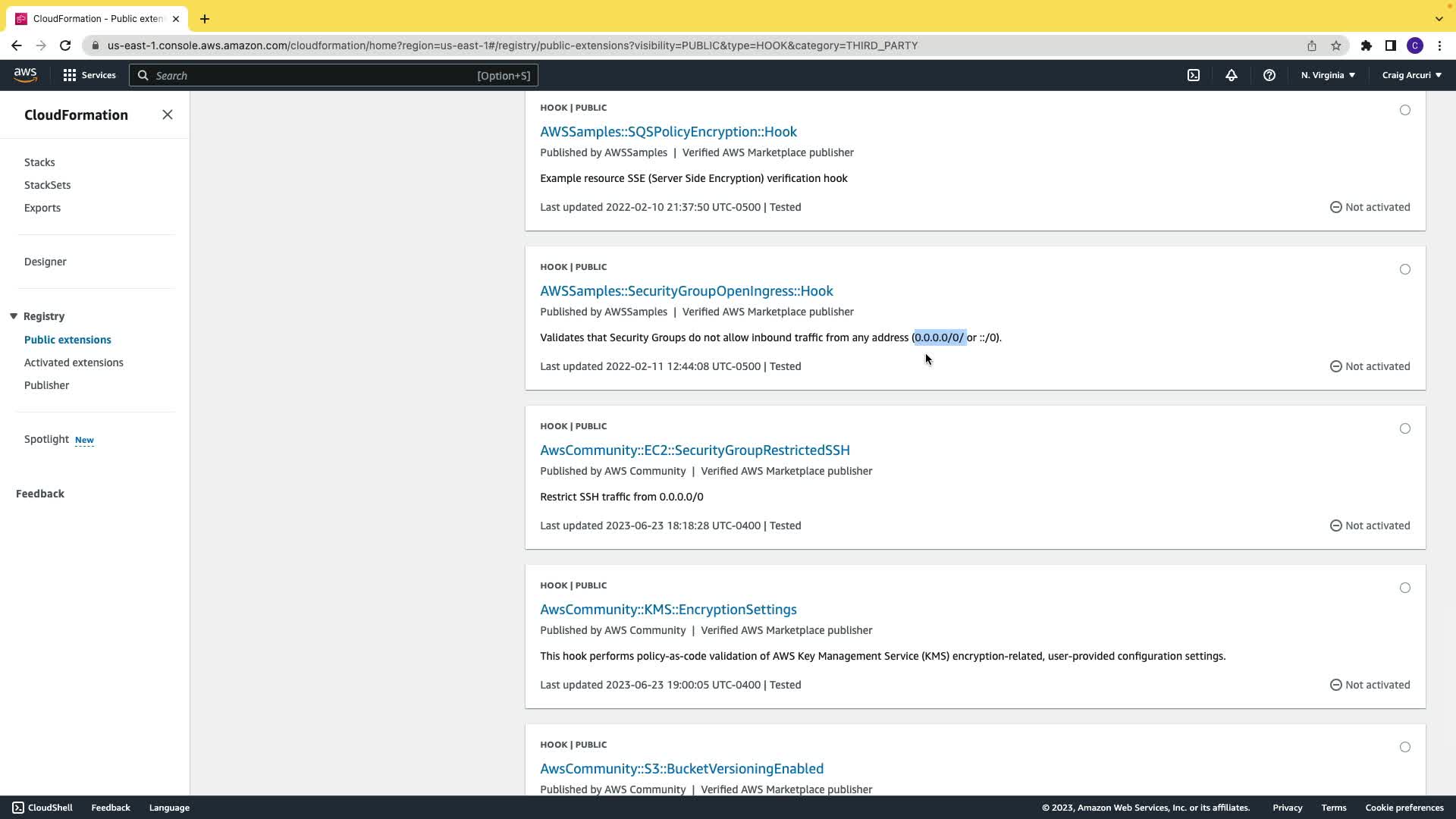
Task: Open the AWSSamples::SQSPolicyEncryption::Hook link
Action: pos(668,132)
